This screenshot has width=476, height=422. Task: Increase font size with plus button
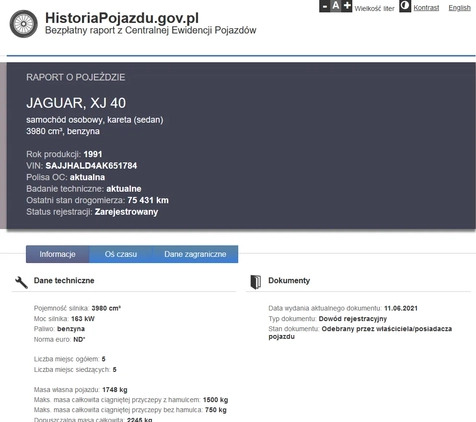pos(347,6)
